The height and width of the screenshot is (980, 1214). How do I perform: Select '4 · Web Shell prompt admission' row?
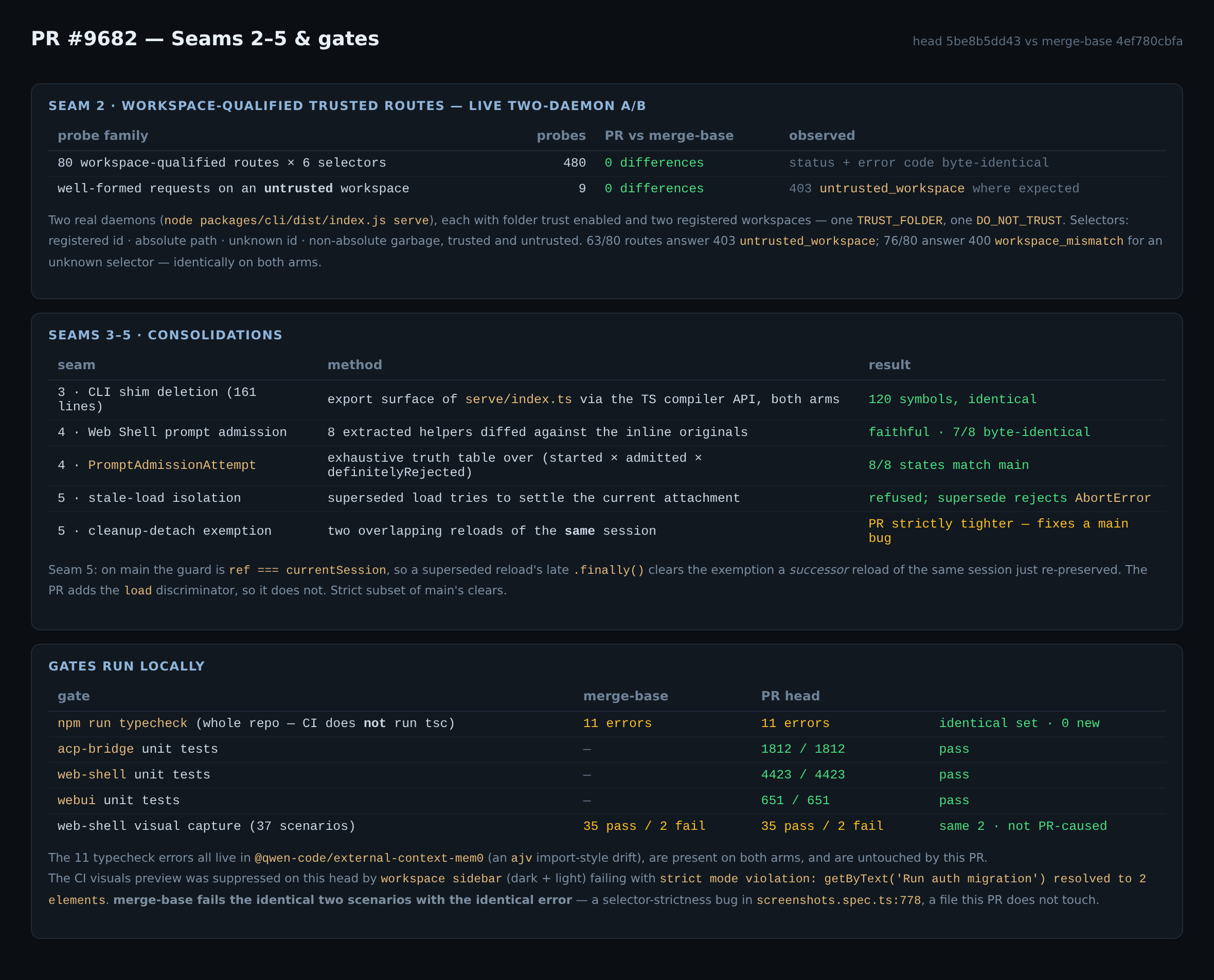[606, 432]
